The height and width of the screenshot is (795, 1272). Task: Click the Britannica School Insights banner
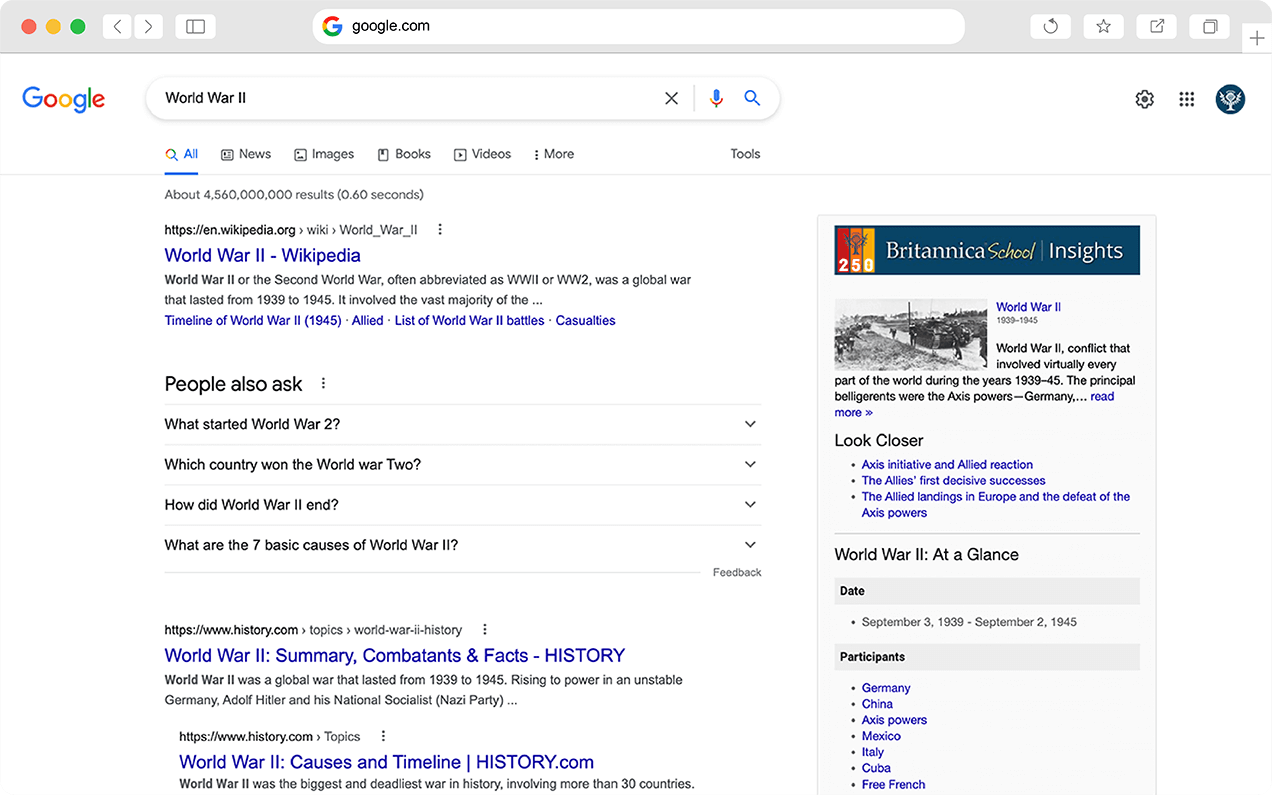[987, 250]
